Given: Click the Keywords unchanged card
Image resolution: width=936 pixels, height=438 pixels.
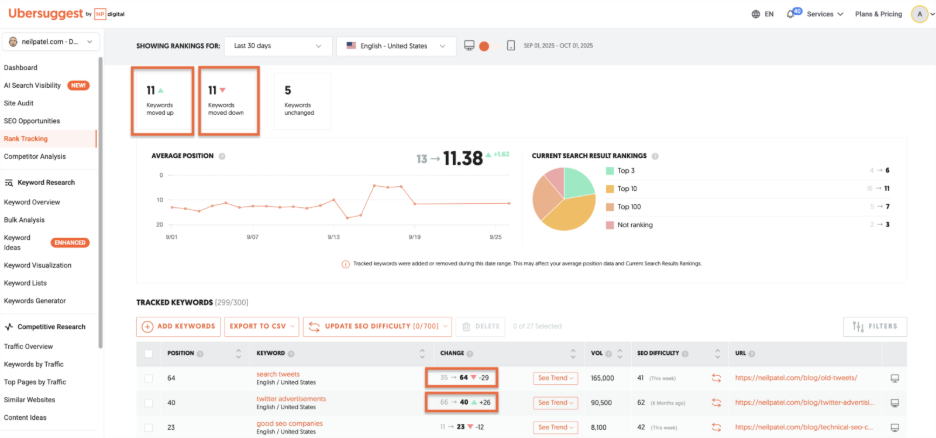Looking at the screenshot, I should (303, 101).
